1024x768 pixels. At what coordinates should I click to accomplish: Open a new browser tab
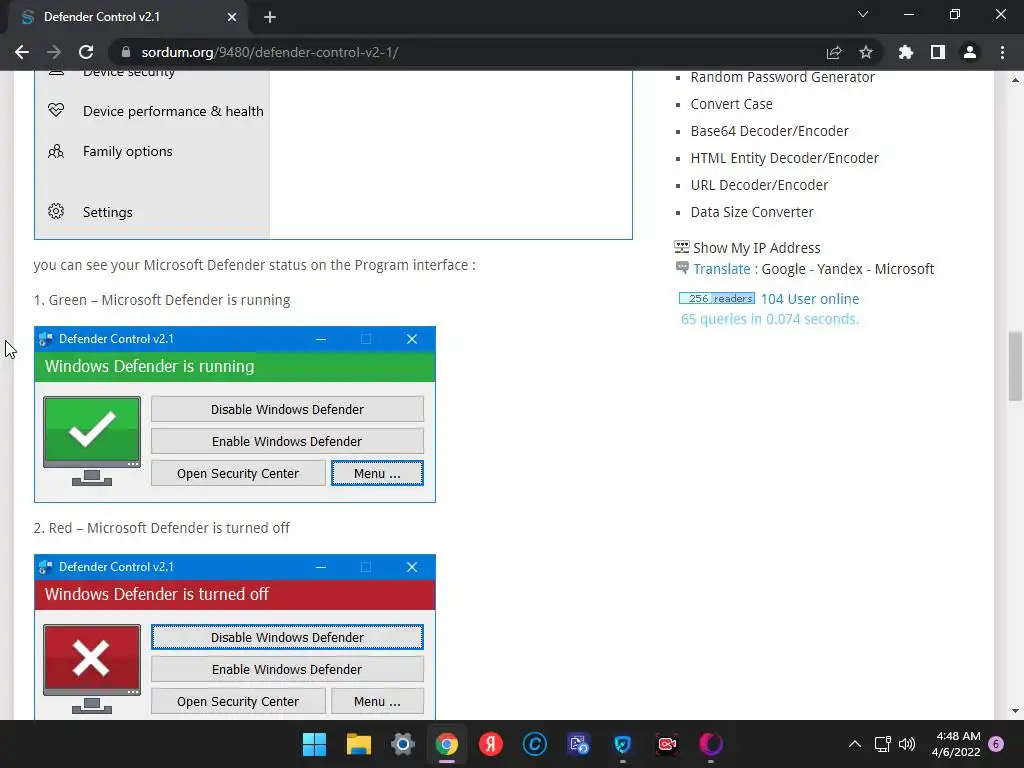(x=270, y=17)
